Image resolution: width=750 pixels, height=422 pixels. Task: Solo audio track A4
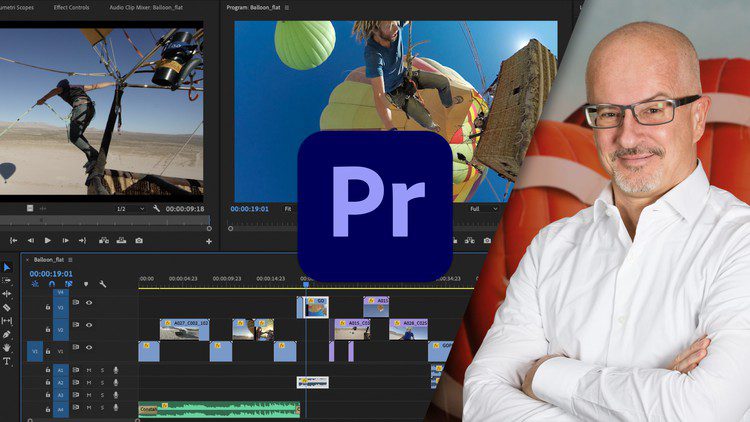pyautogui.click(x=102, y=408)
